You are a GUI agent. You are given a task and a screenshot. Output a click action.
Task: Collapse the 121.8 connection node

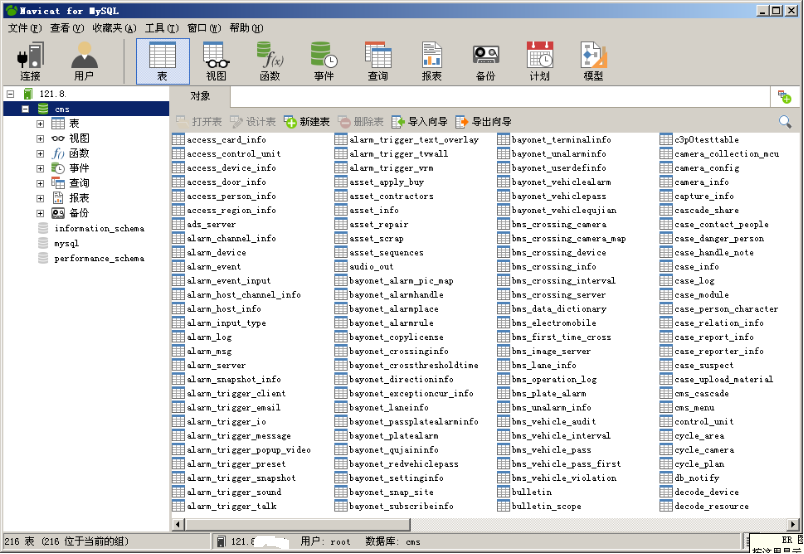[10, 94]
